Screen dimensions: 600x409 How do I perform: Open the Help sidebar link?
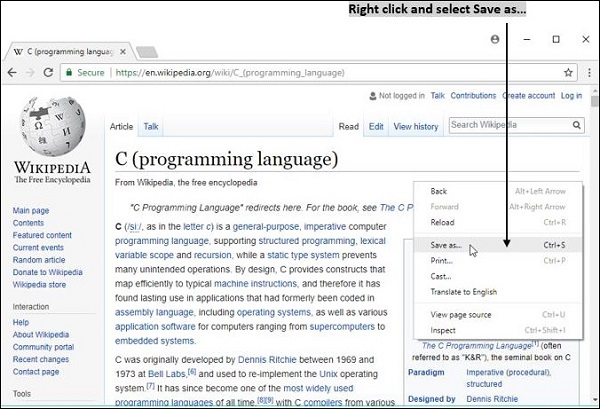pos(21,322)
